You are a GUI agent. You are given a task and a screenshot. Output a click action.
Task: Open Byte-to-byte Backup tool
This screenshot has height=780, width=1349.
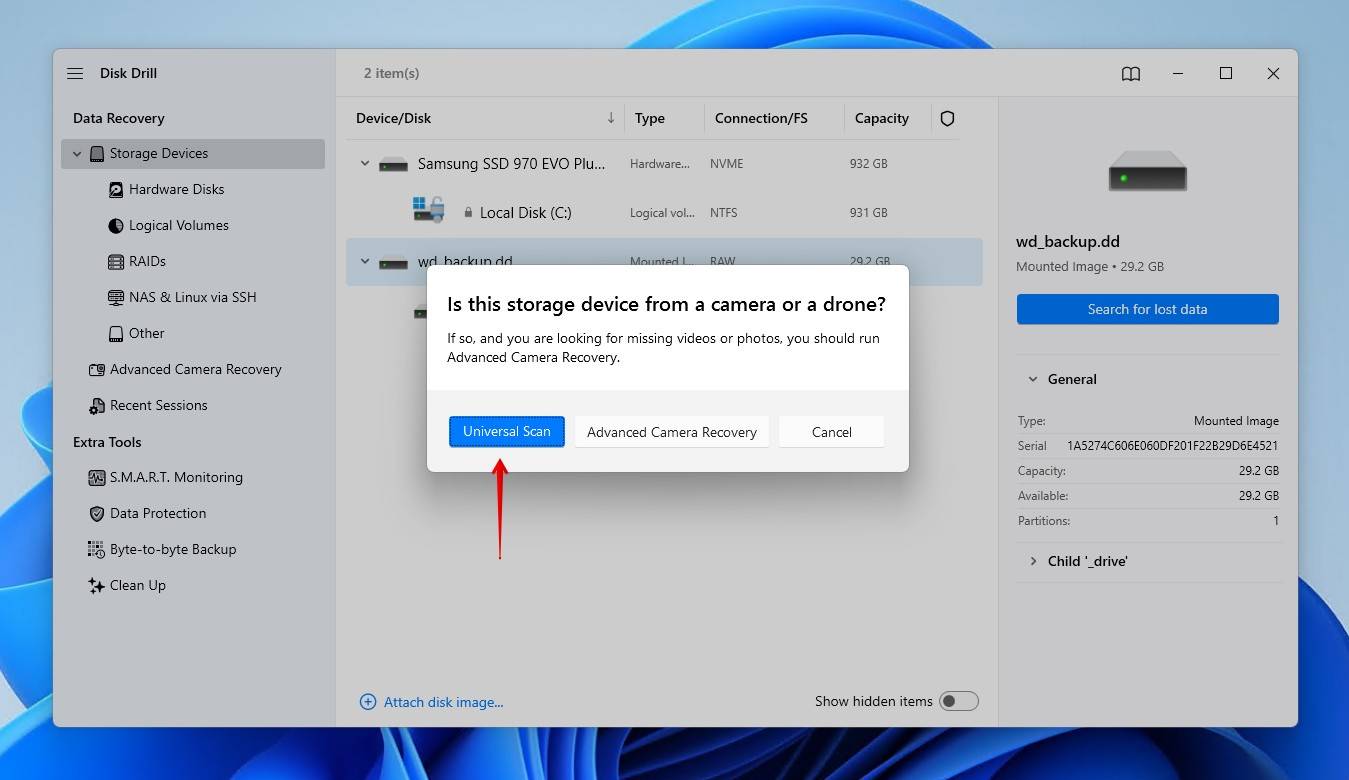coord(172,549)
